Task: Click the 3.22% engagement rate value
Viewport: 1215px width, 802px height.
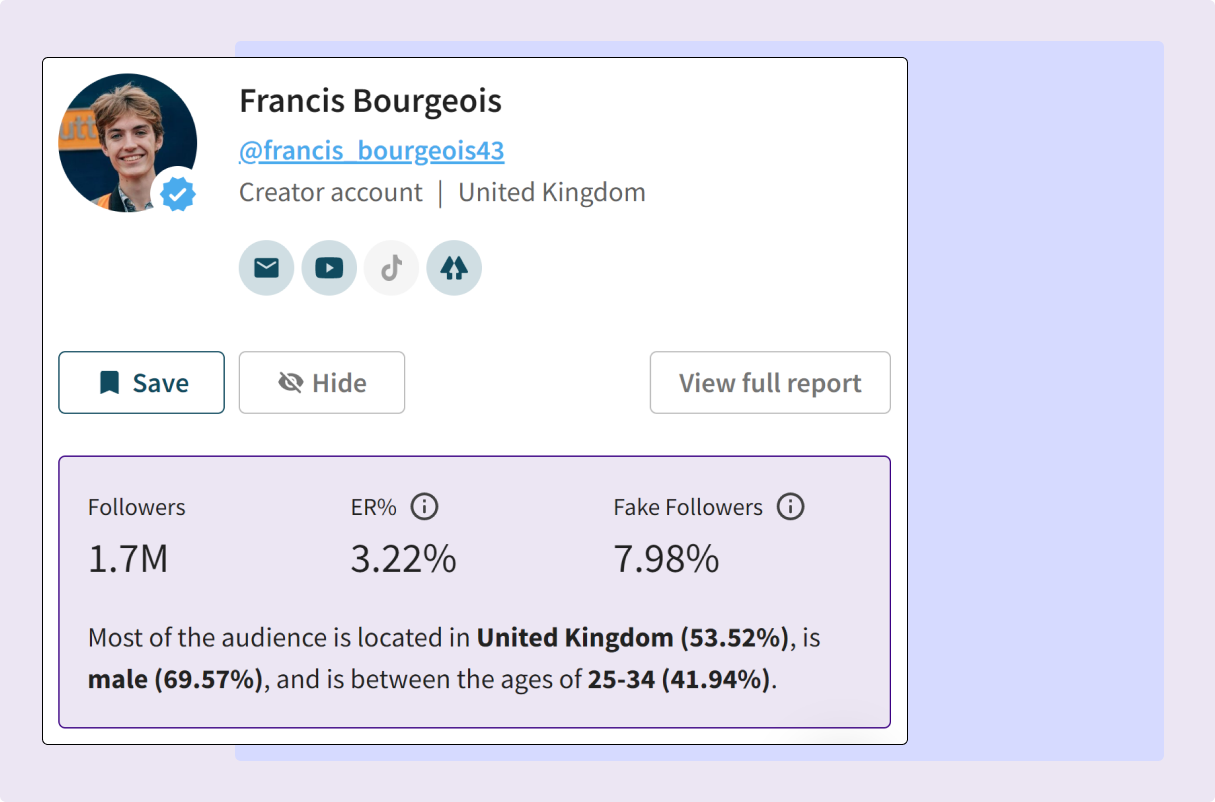Action: pyautogui.click(x=403, y=559)
